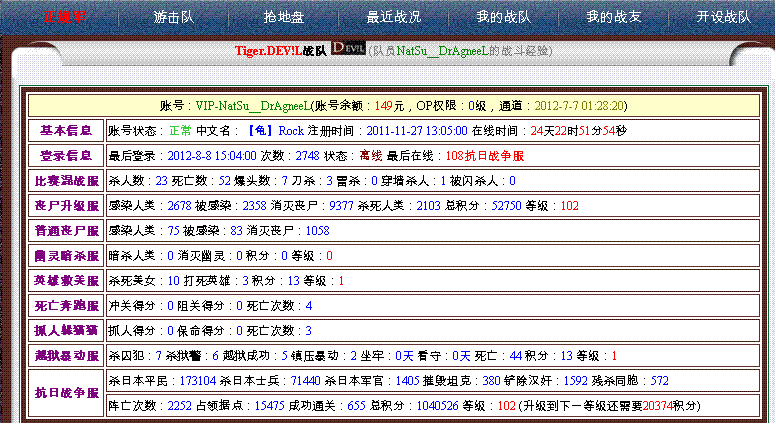
Task: Select the 基本信息 row header
Action: [x=66, y=130]
